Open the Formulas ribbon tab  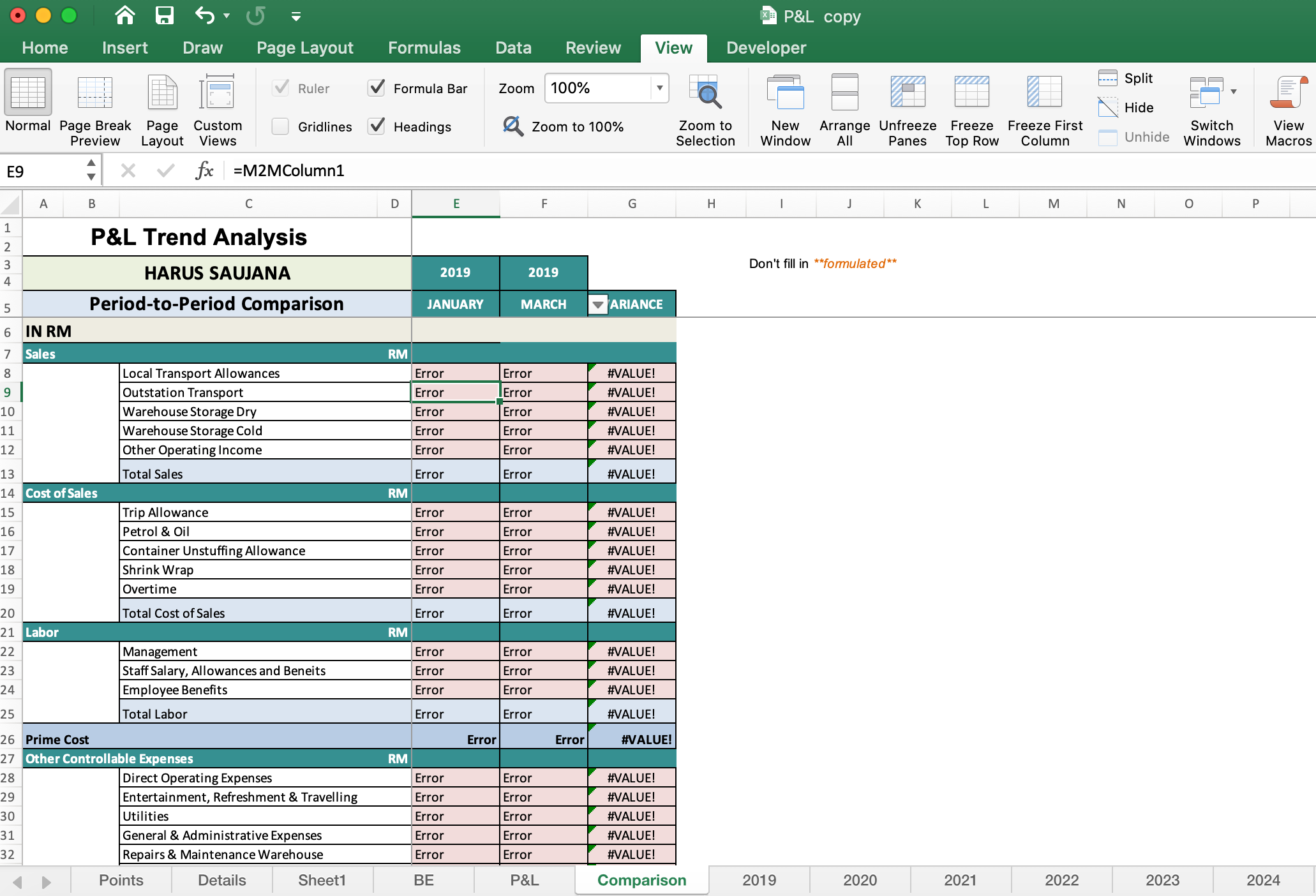point(424,48)
